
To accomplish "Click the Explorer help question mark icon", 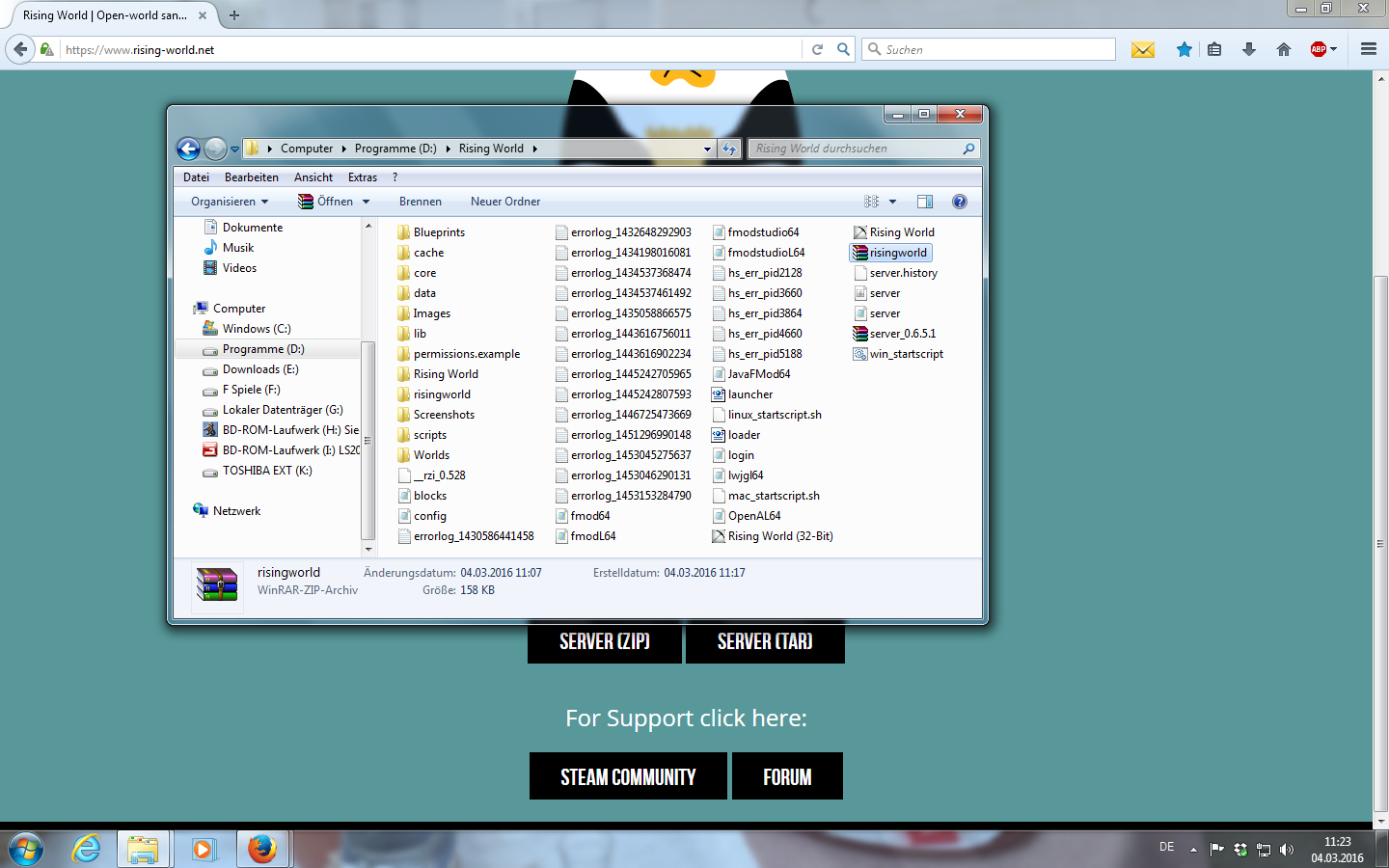I will (959, 202).
